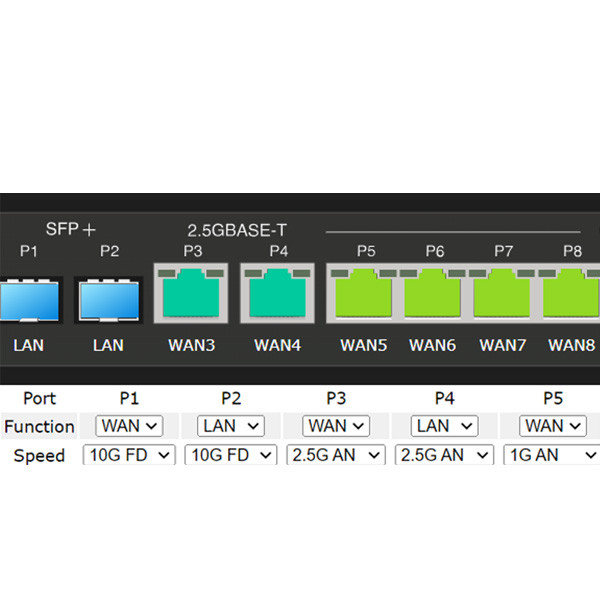600x600 pixels.
Task: Expand the P4 Speed 2.5G AN dropdown
Action: pyautogui.click(x=445, y=455)
